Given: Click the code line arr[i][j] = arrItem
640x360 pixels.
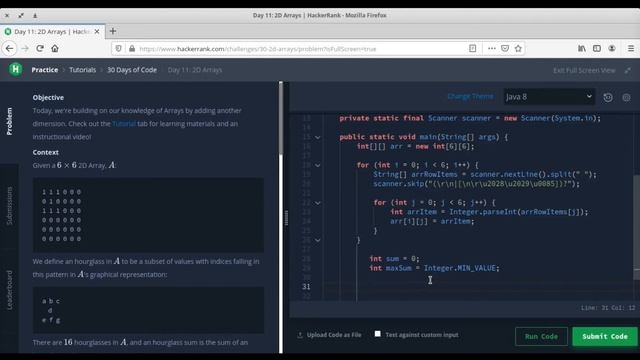Looking at the screenshot, I should [432, 221].
